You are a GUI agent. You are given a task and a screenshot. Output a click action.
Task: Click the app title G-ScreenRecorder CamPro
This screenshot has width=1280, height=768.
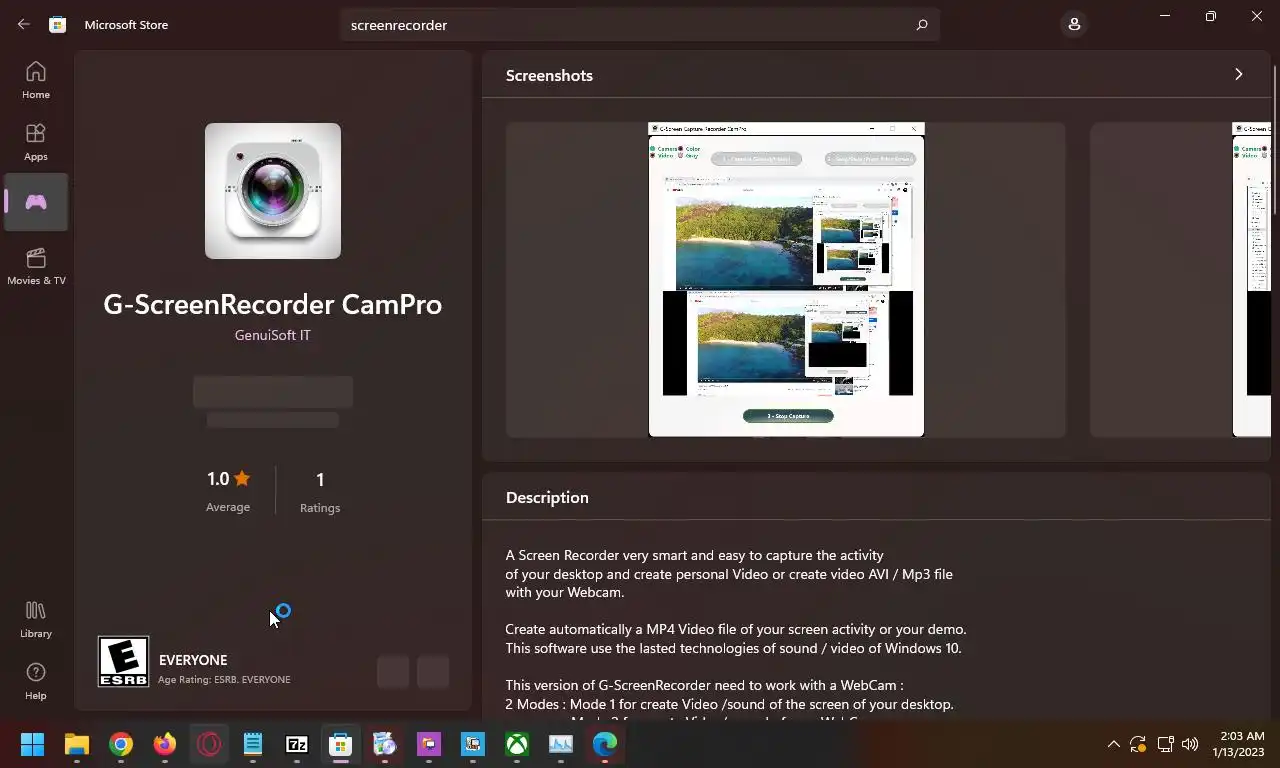(x=272, y=304)
